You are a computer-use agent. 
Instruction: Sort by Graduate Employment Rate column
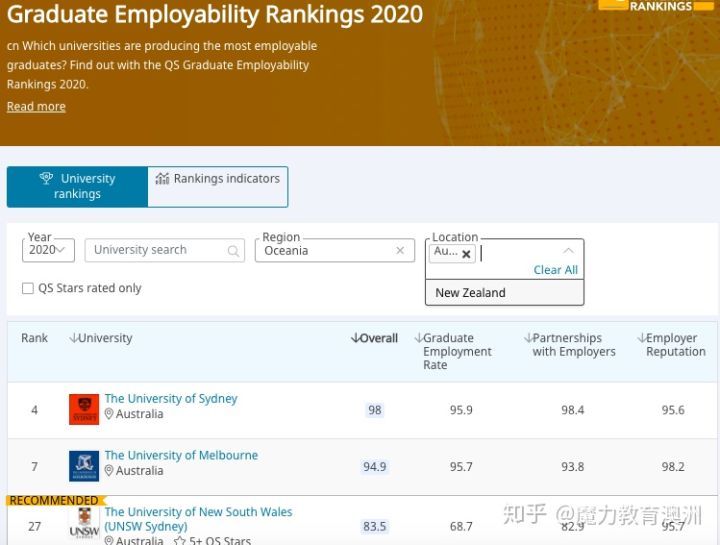pos(453,351)
